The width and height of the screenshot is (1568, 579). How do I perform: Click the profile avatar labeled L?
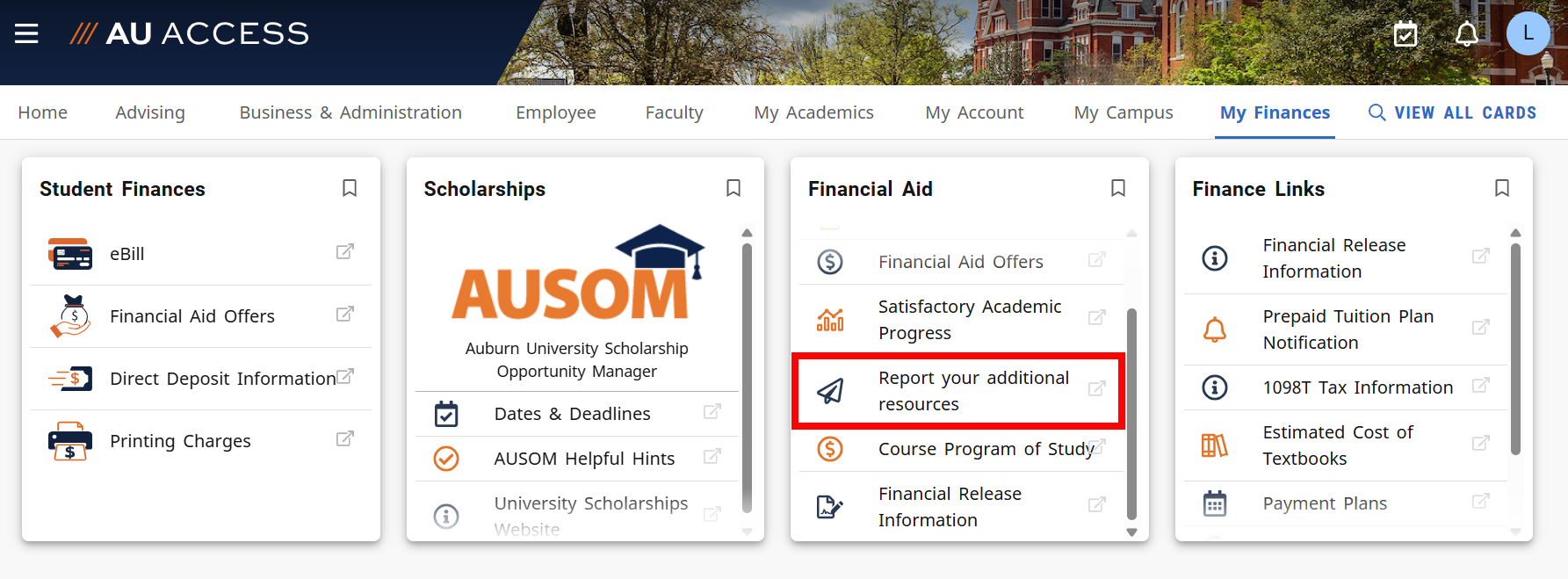pyautogui.click(x=1528, y=33)
